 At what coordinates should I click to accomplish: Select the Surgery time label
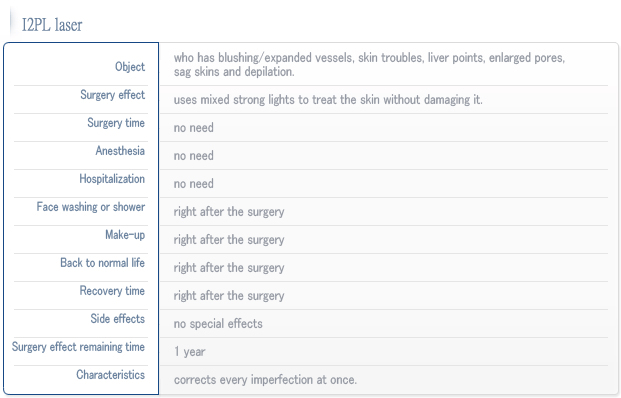coord(116,123)
